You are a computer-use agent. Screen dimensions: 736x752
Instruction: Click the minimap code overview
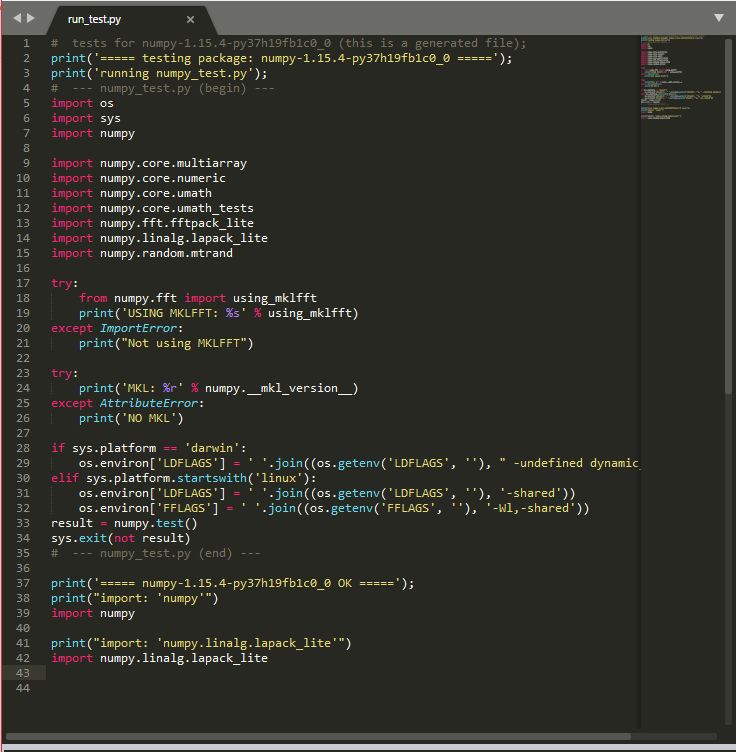(681, 77)
